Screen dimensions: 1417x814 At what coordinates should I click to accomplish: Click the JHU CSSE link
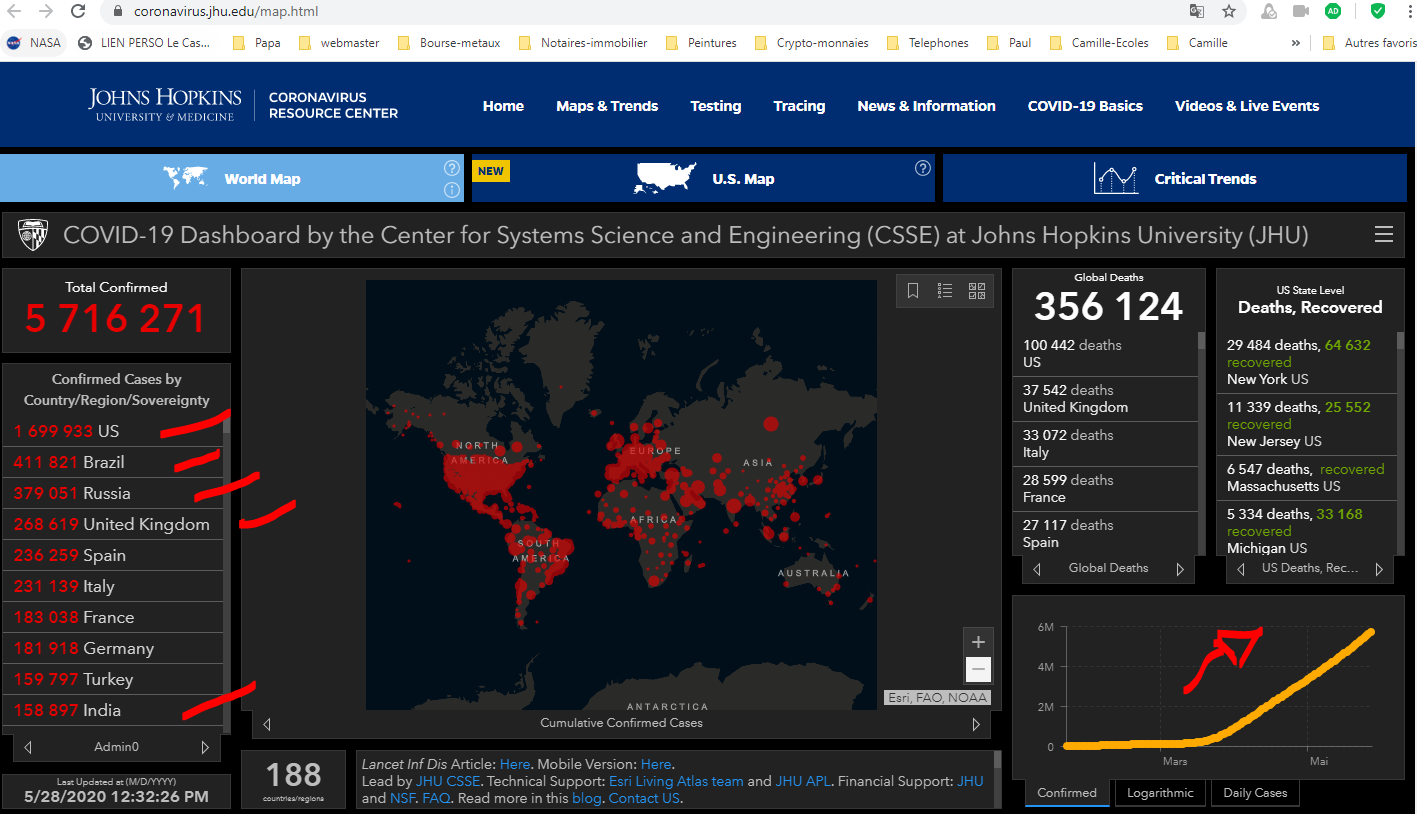[x=449, y=781]
